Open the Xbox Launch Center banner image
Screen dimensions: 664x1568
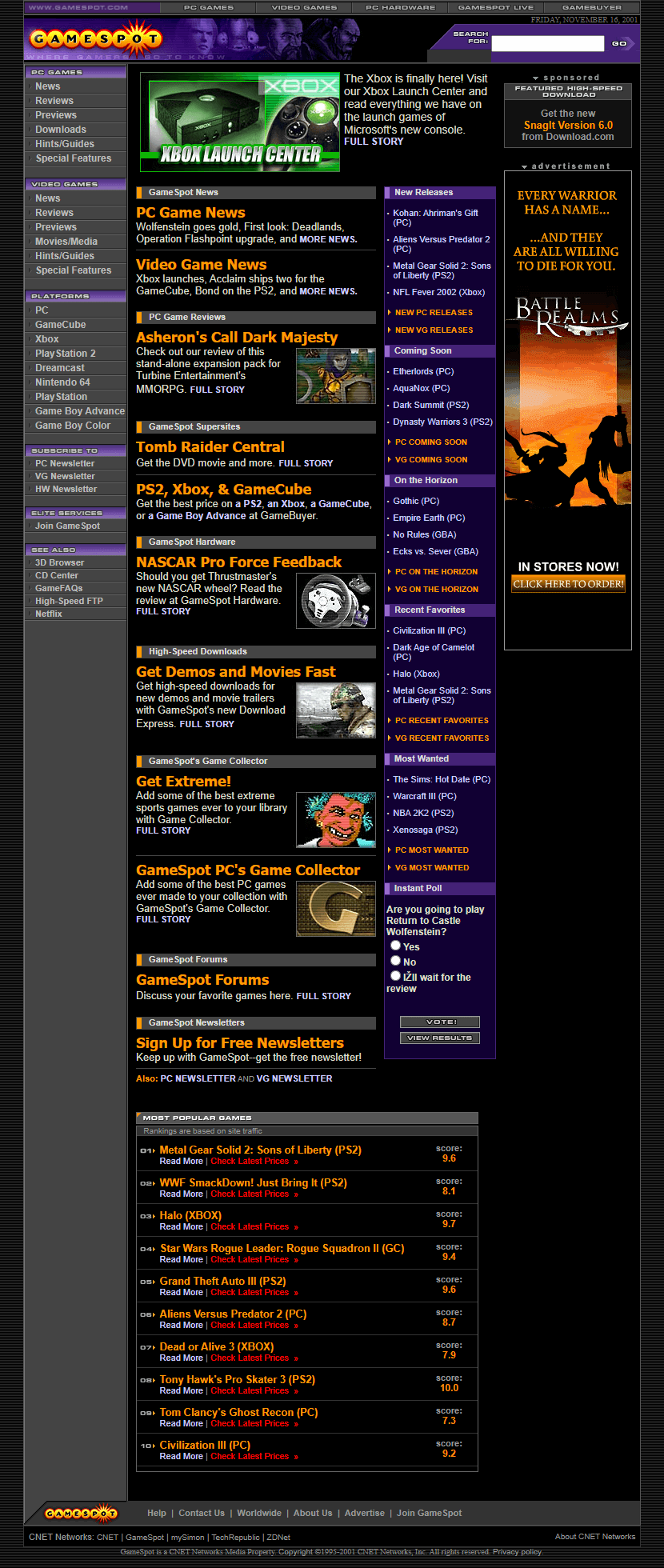point(240,122)
